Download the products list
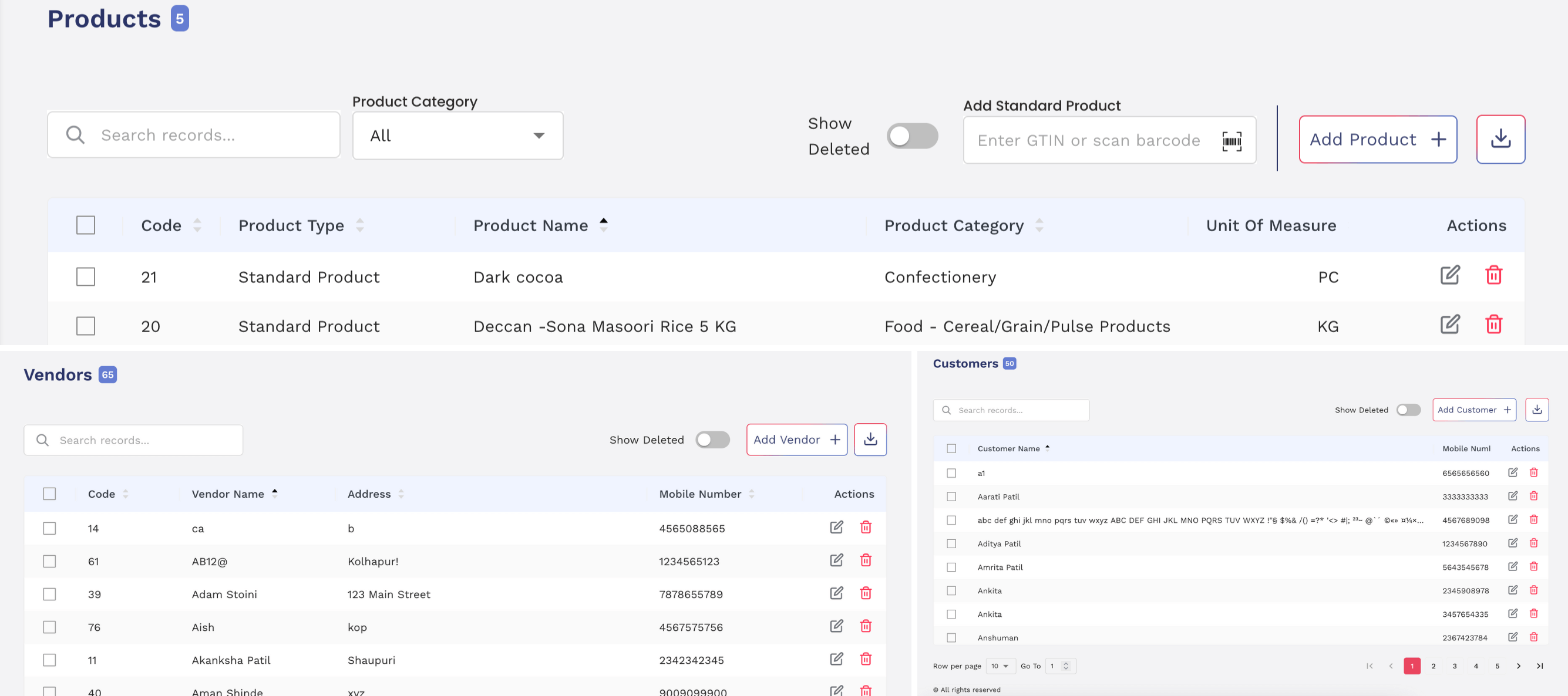Screen dimensions: 1568x696 click(x=1500, y=139)
